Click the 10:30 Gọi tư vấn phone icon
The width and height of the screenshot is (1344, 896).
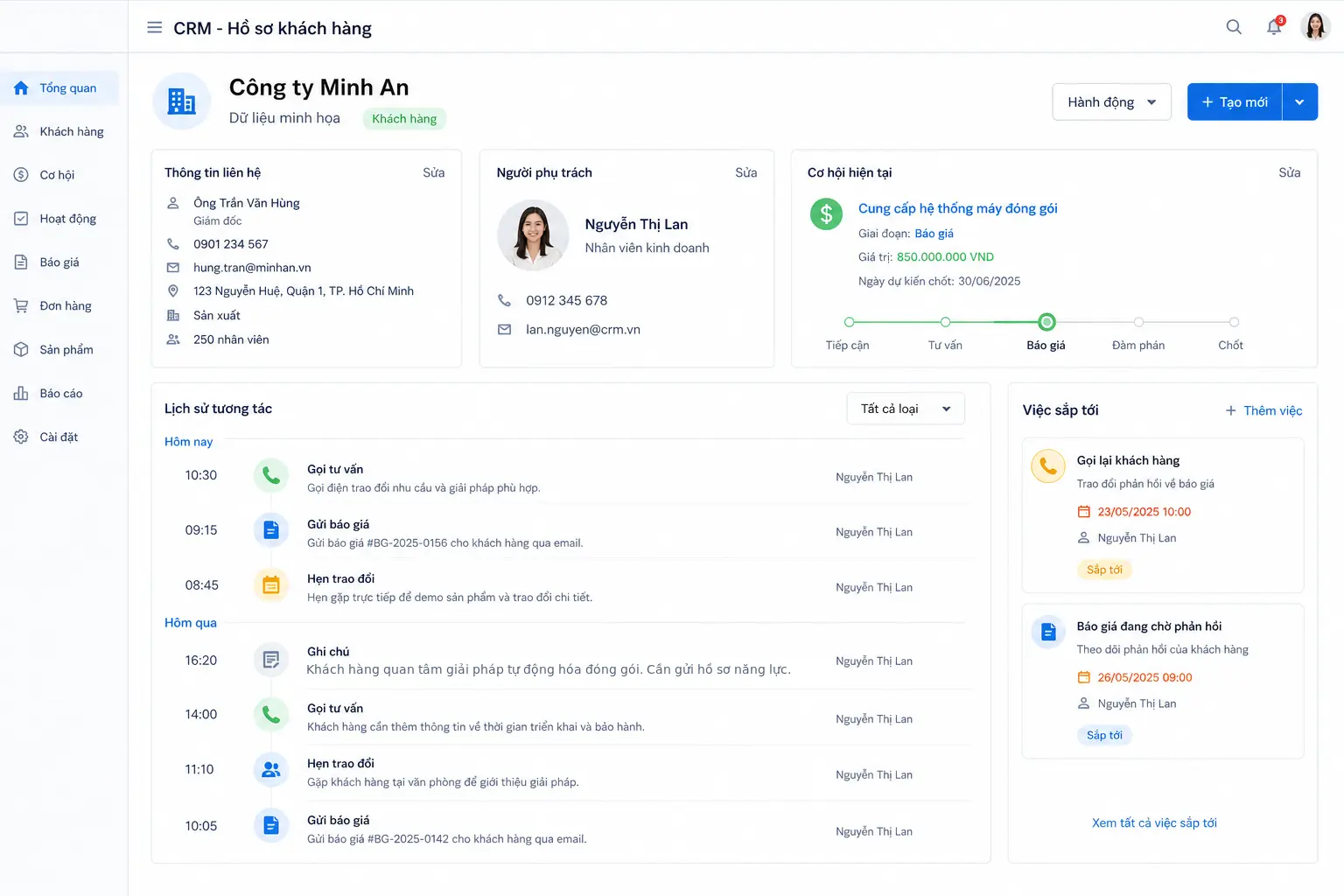coord(271,475)
